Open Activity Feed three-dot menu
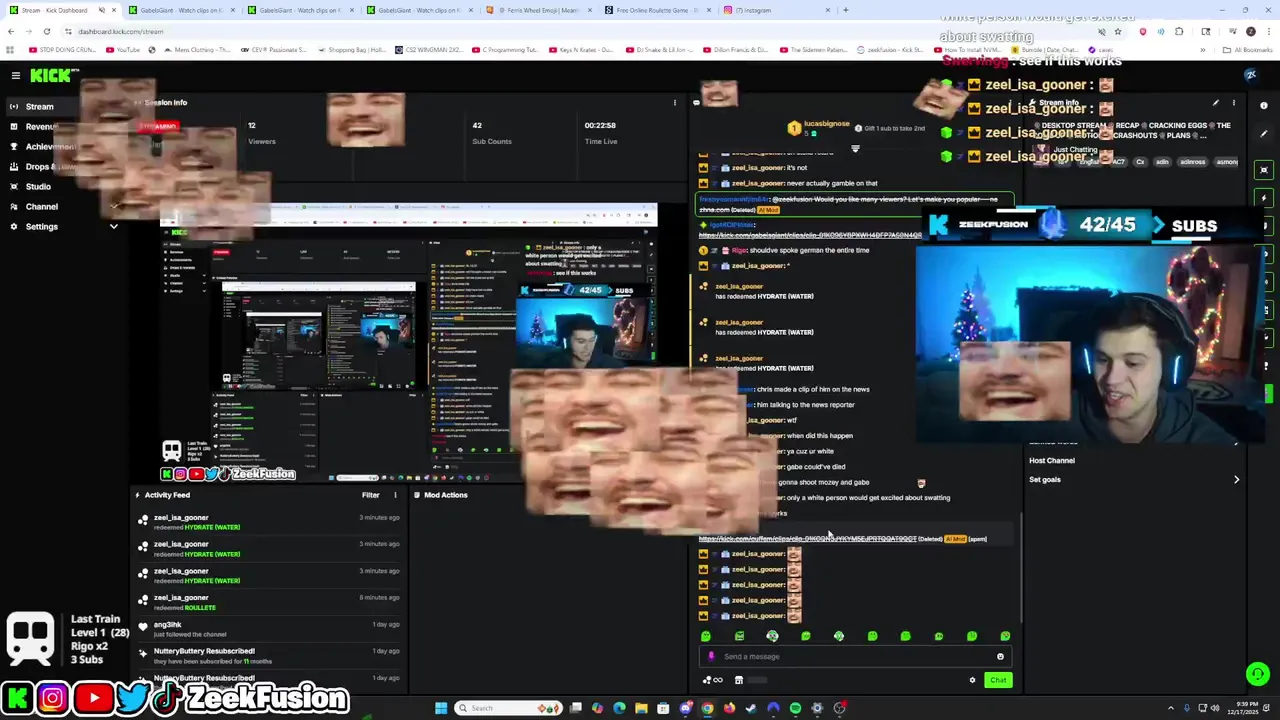Screen dimensions: 1280x720 [395, 495]
